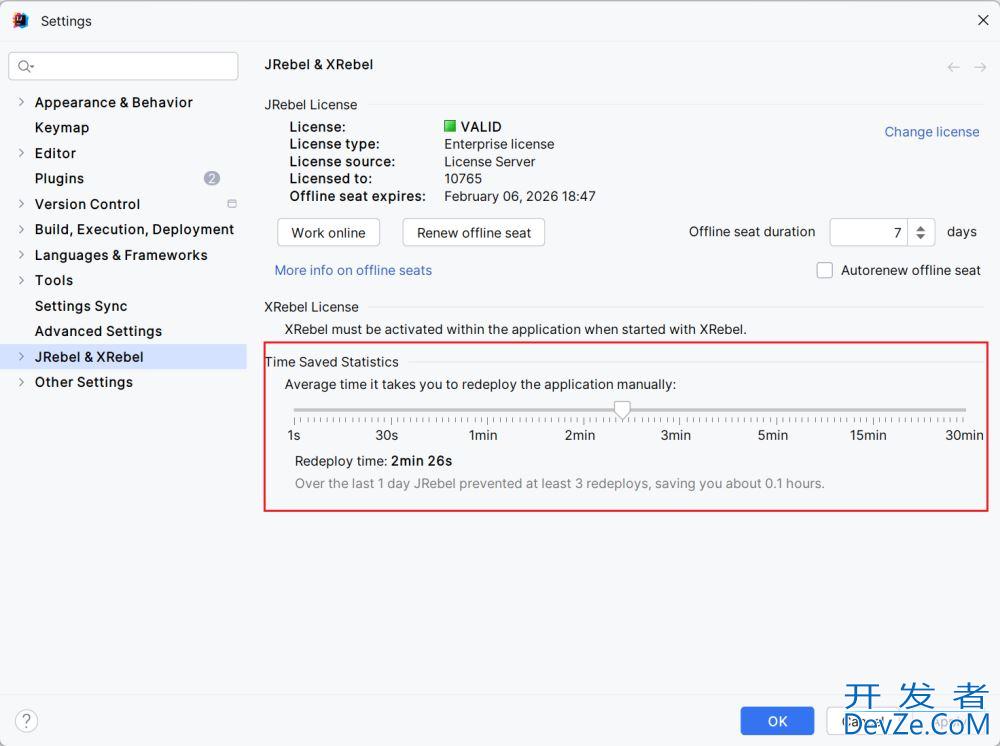Image resolution: width=1000 pixels, height=746 pixels.
Task: Open Plugins settings
Action: [x=59, y=179]
